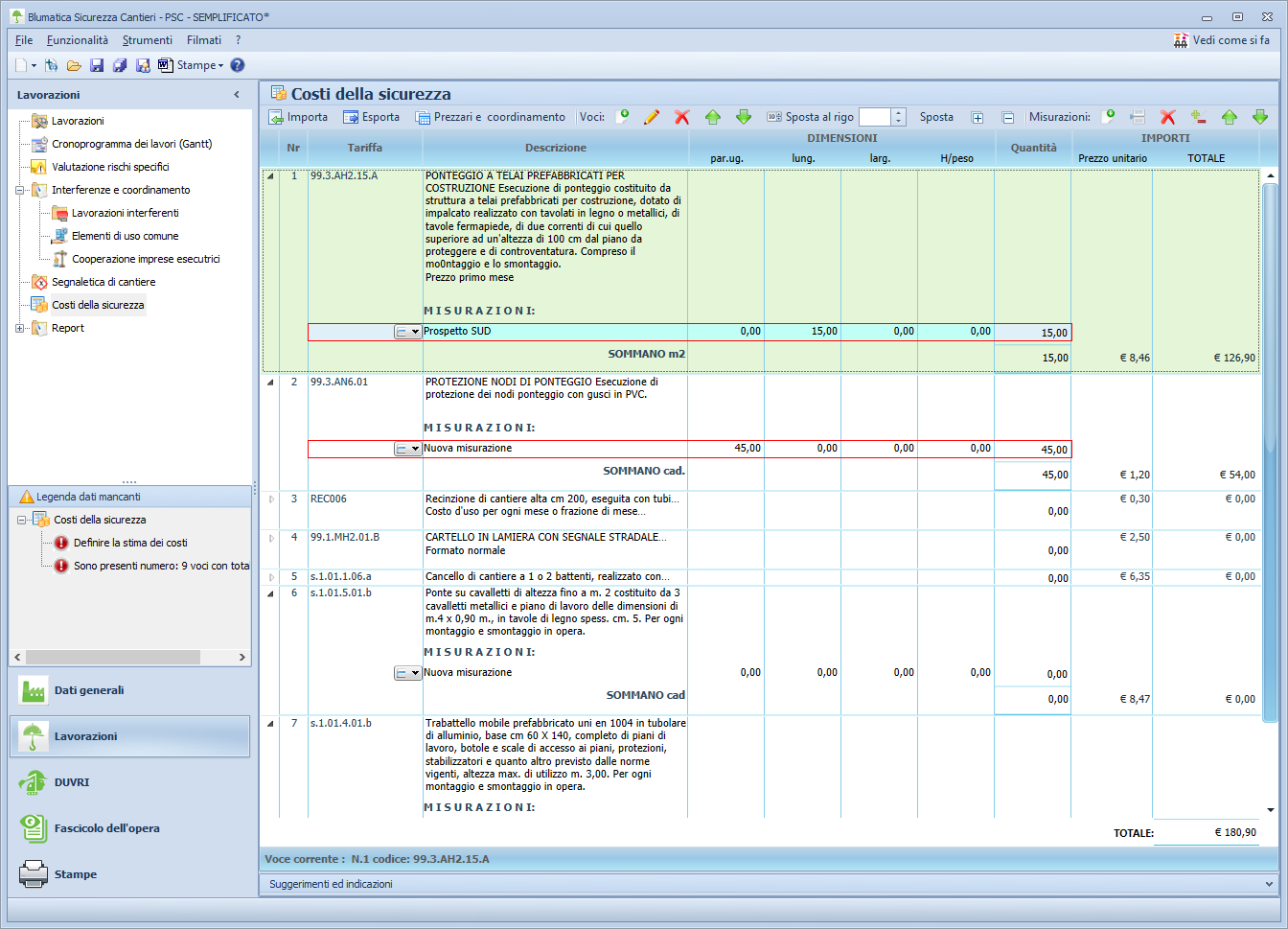Increase Sposta al rigo value with the stepper
Image resolution: width=1288 pixels, height=929 pixels.
tap(899, 112)
